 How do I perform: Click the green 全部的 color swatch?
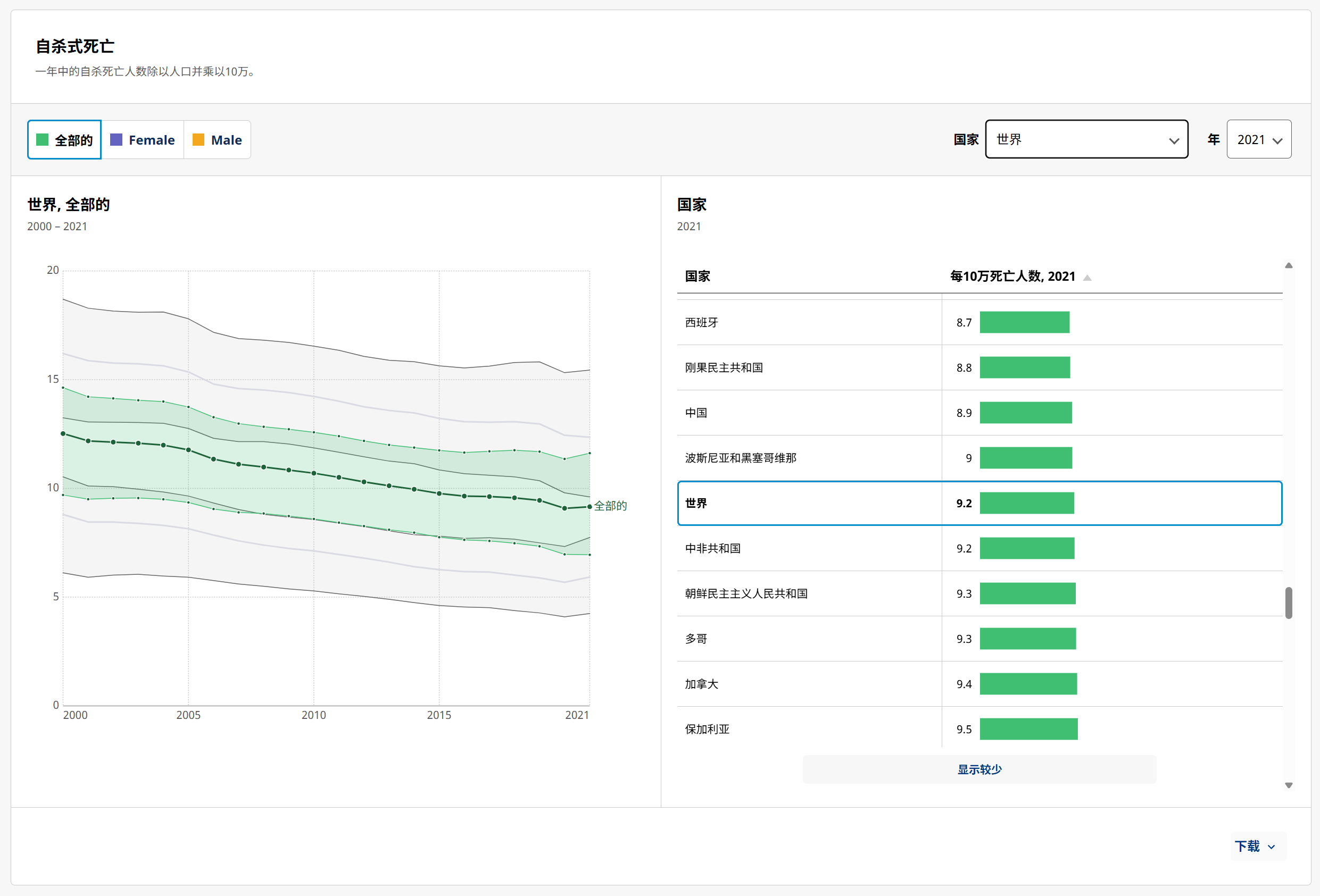(x=42, y=140)
